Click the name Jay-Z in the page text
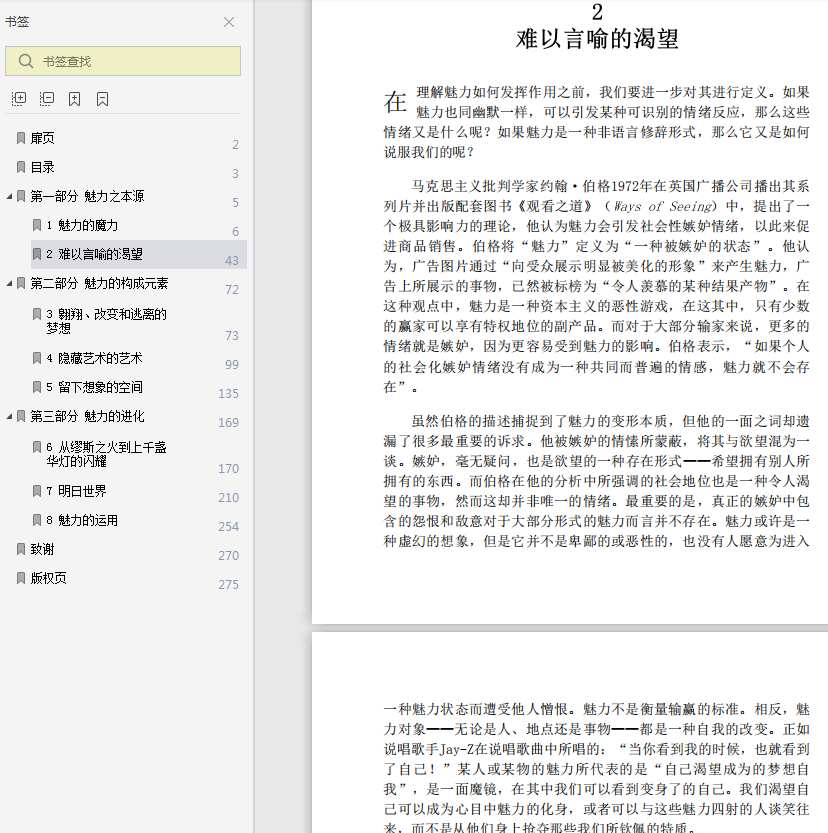The image size is (828, 833). (x=457, y=749)
